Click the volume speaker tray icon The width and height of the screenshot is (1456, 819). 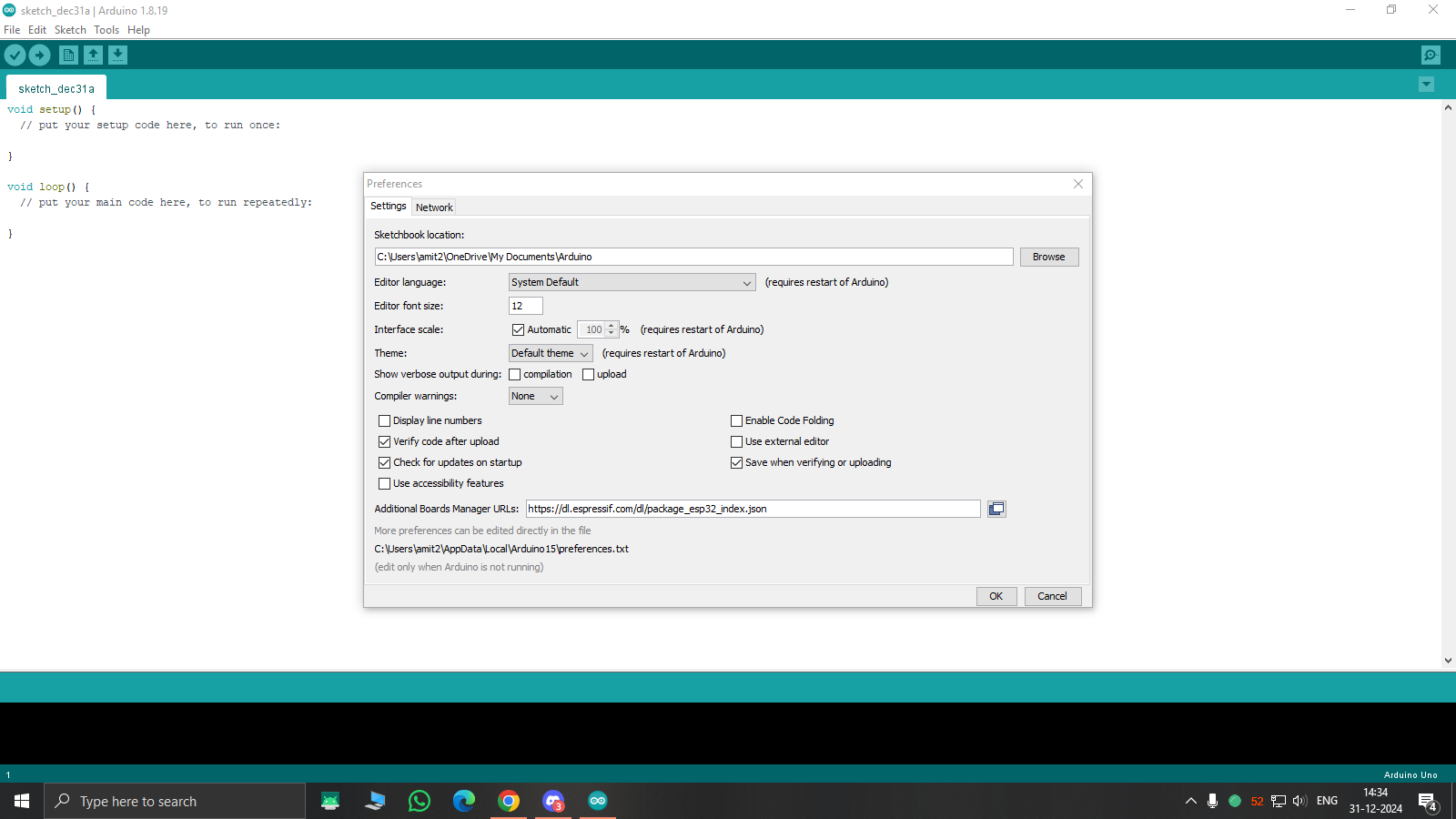click(1299, 801)
